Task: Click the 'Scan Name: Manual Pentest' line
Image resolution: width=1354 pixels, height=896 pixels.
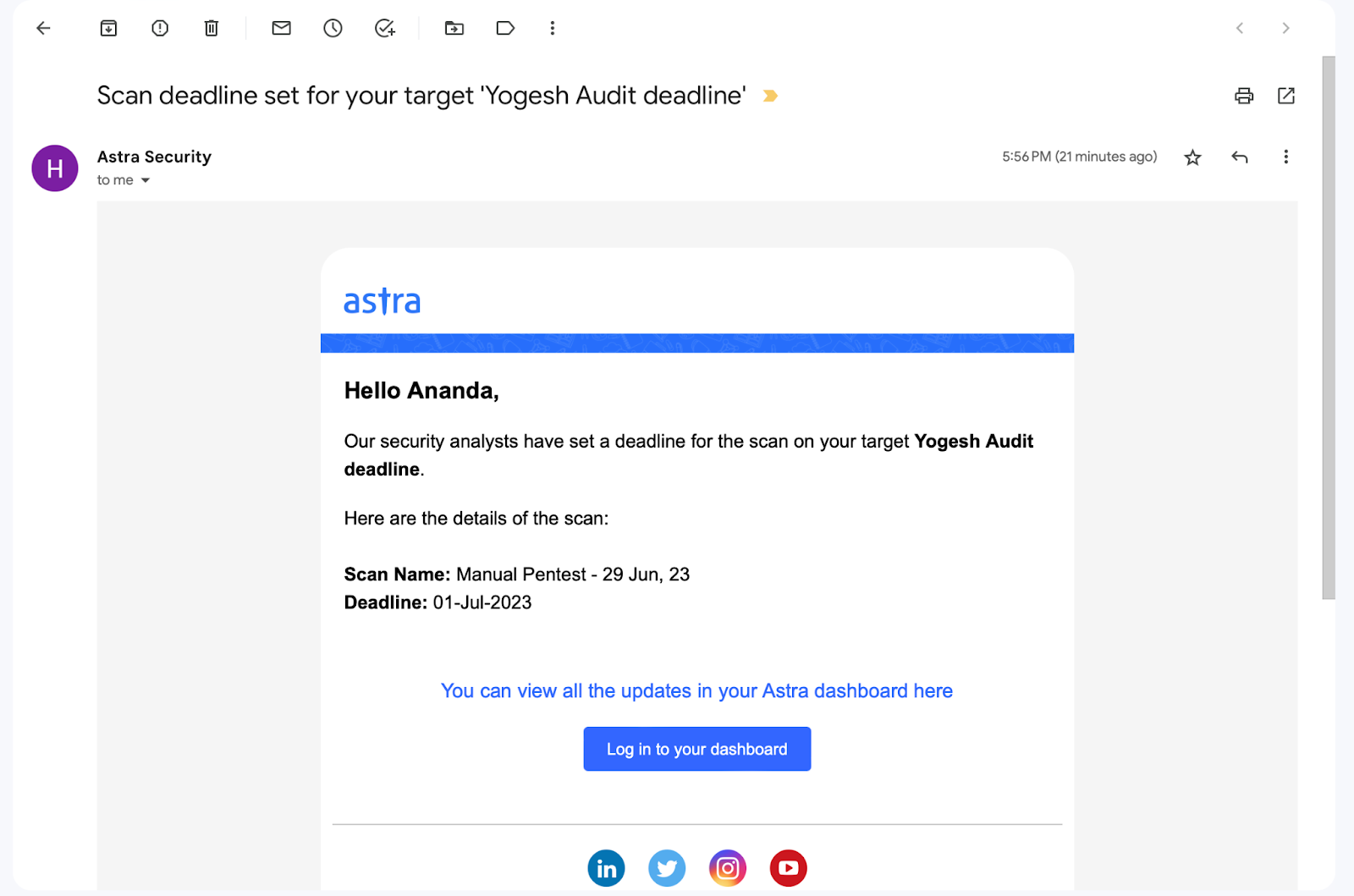Action: coord(517,574)
